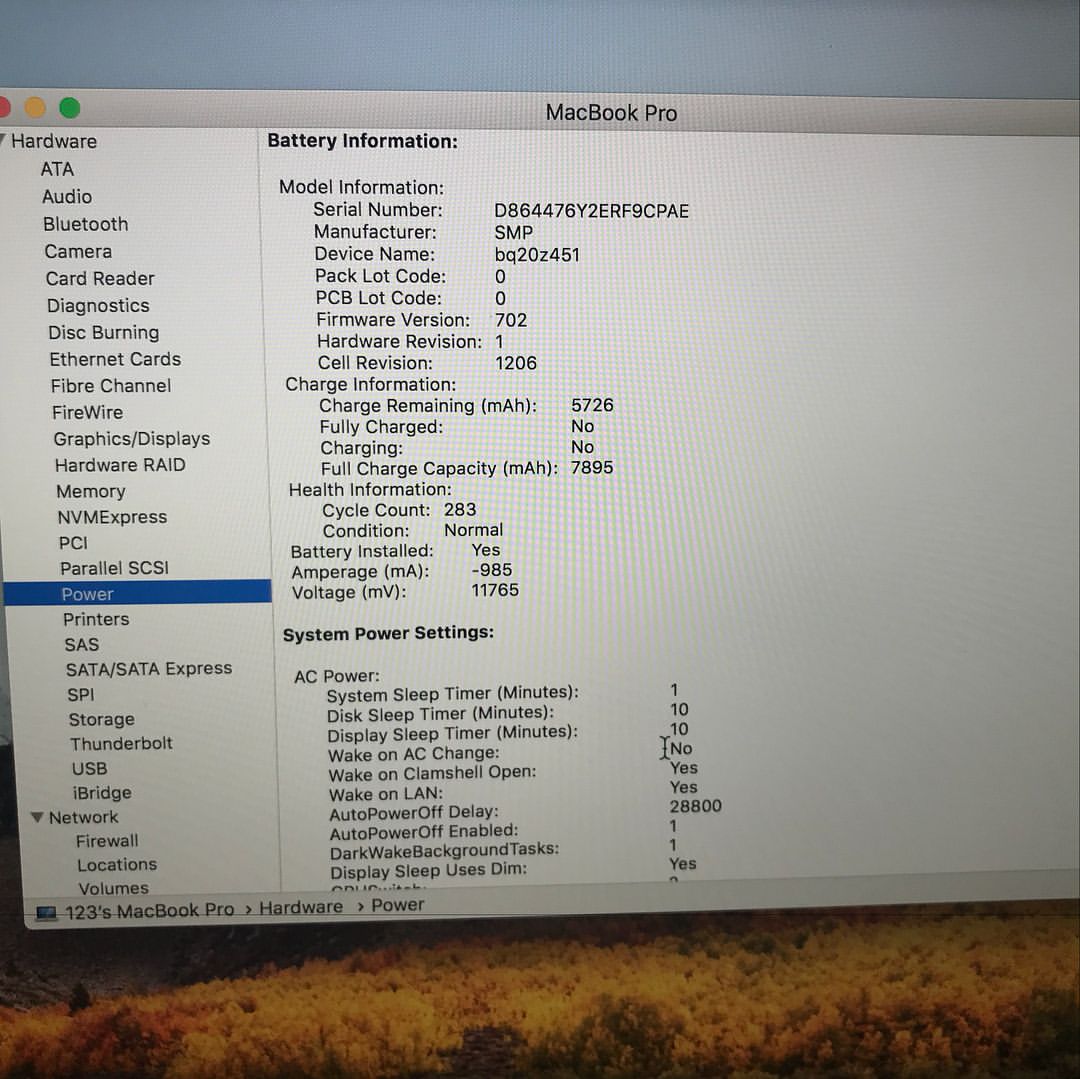Select Thunderbolt in the sidebar

click(121, 744)
